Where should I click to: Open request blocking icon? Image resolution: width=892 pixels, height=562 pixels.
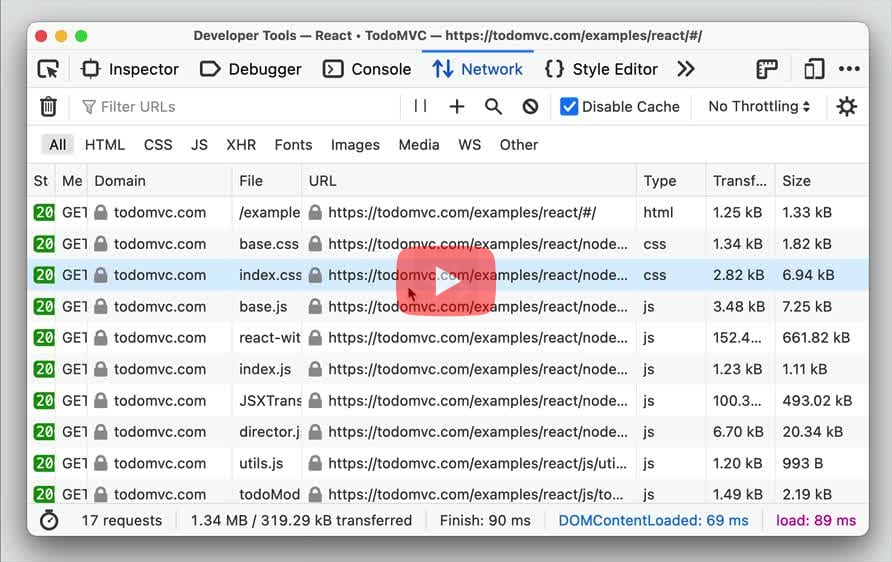[530, 106]
